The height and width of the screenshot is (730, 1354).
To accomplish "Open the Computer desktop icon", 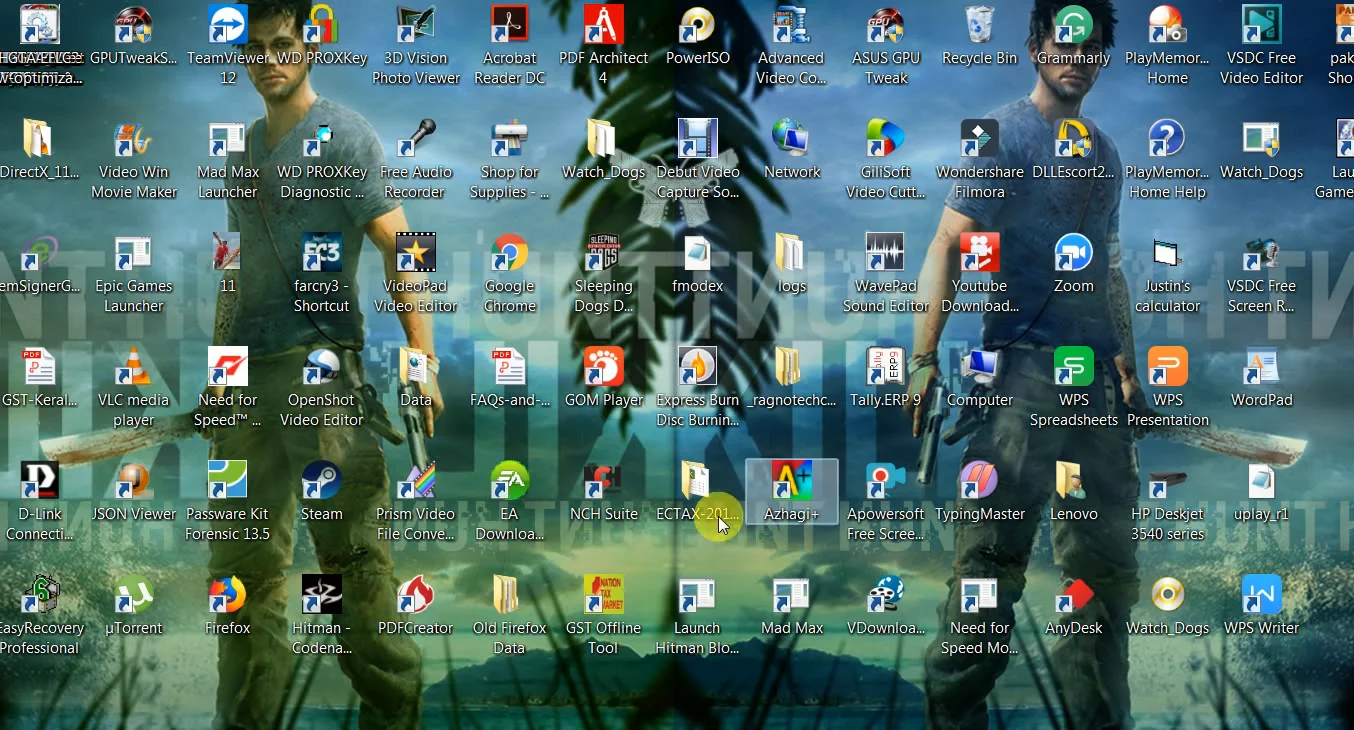I will coord(980,367).
